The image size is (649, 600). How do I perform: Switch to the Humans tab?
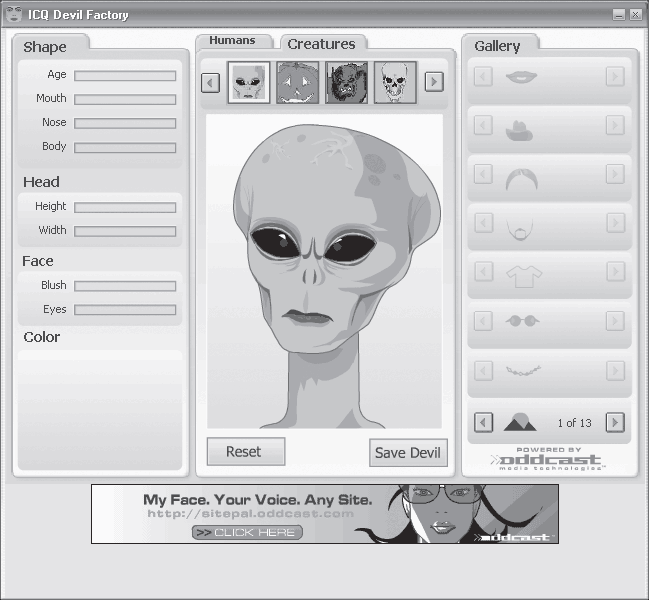(232, 41)
